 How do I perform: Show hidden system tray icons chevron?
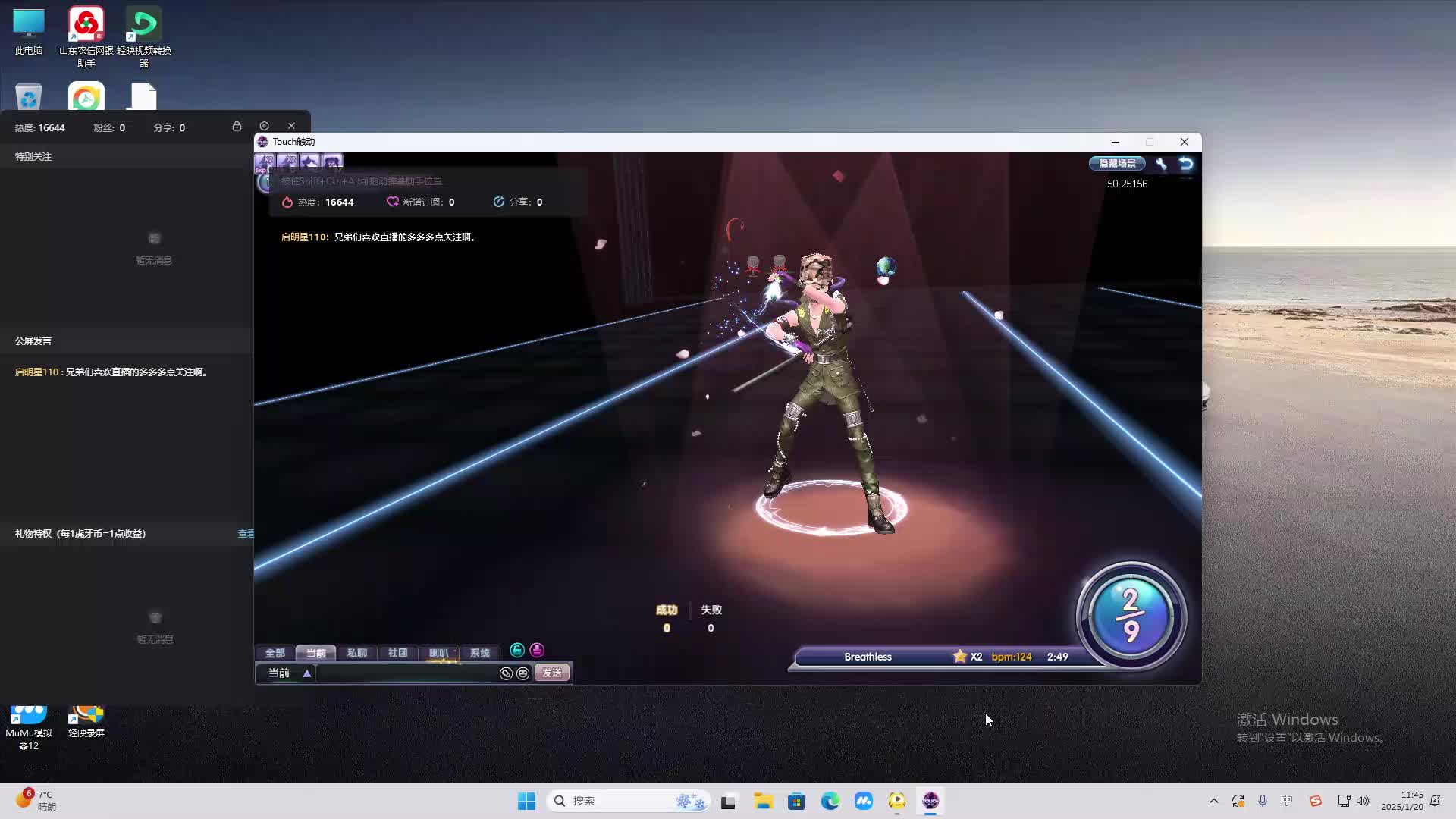tap(1213, 801)
